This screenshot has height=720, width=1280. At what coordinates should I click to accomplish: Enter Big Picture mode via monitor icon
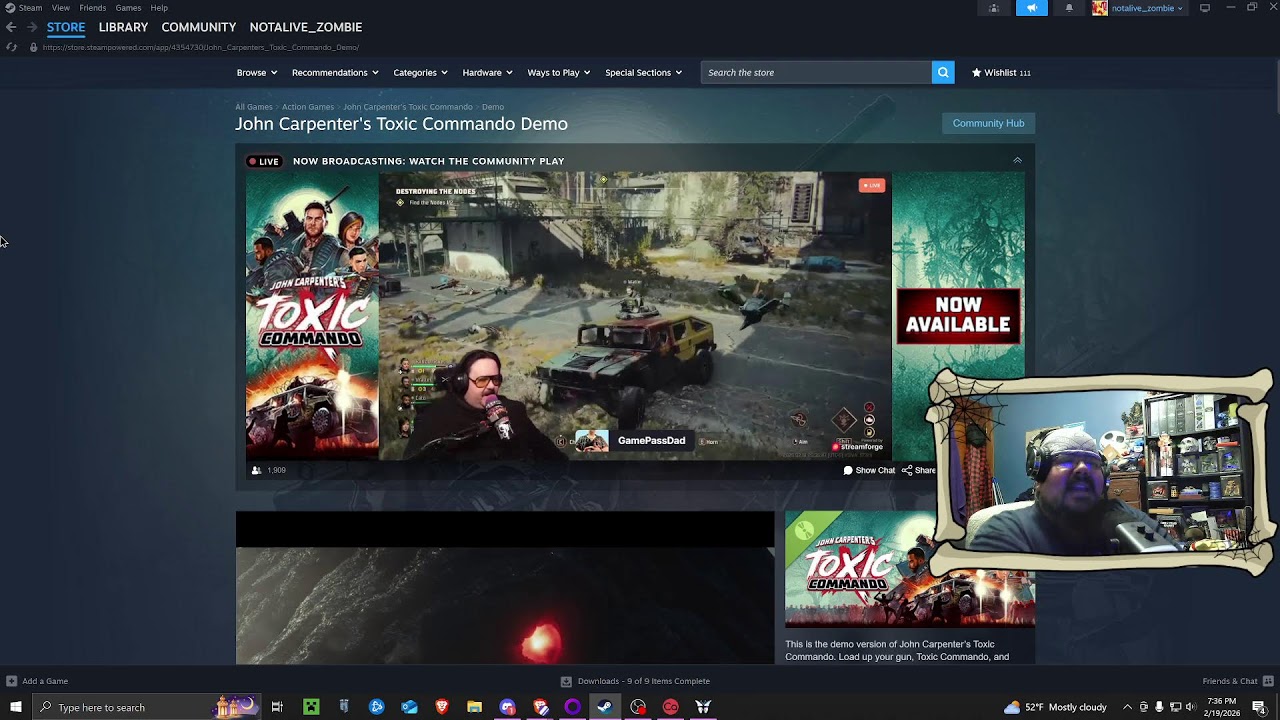1205,8
